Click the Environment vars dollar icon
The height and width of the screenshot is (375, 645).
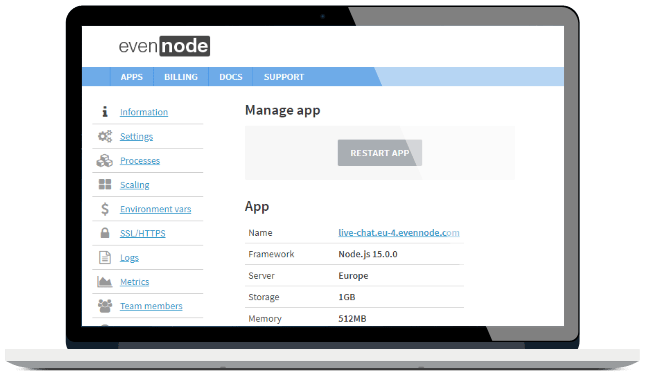[x=105, y=209]
